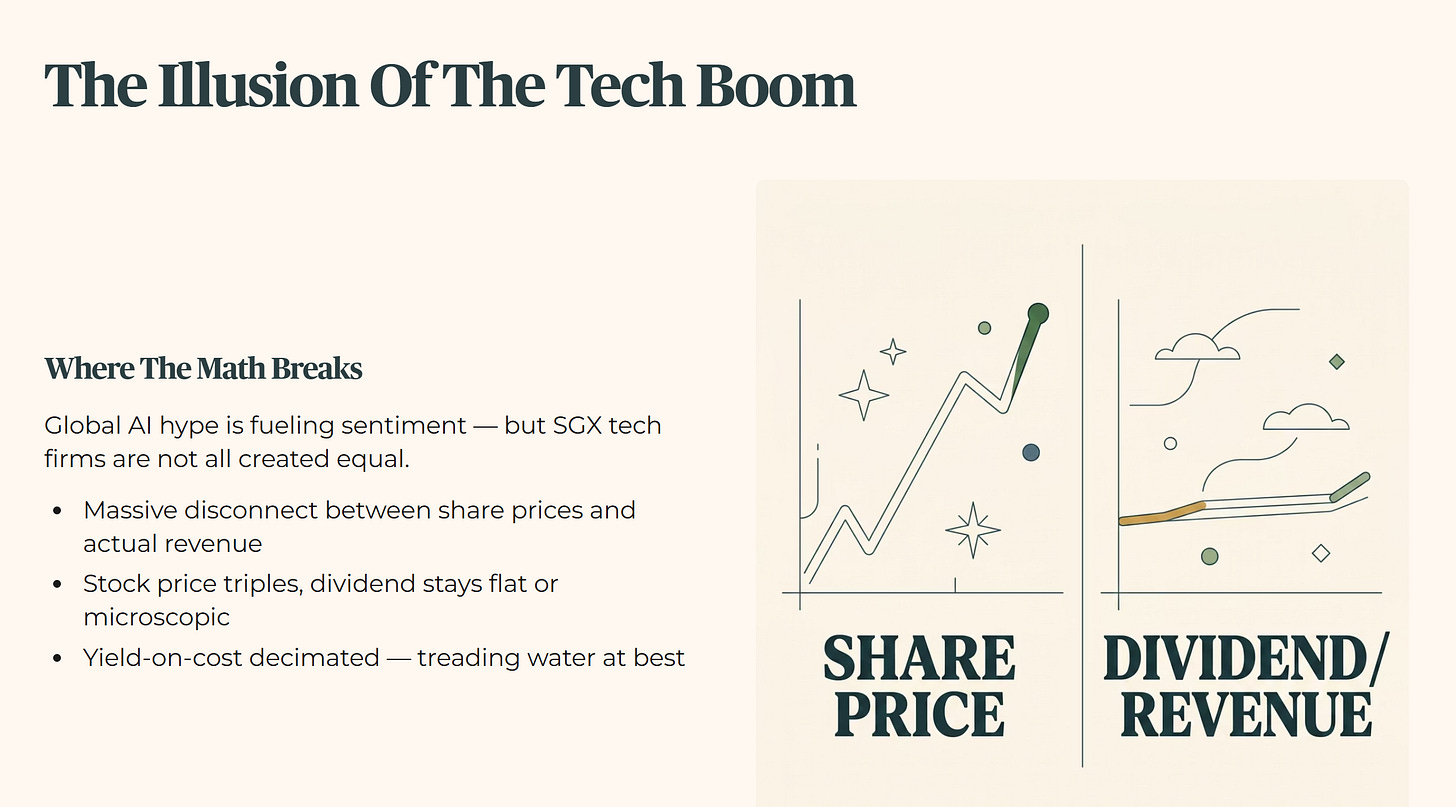1456x807 pixels.
Task: Click the green end segment of dividend line
Action: [1349, 486]
